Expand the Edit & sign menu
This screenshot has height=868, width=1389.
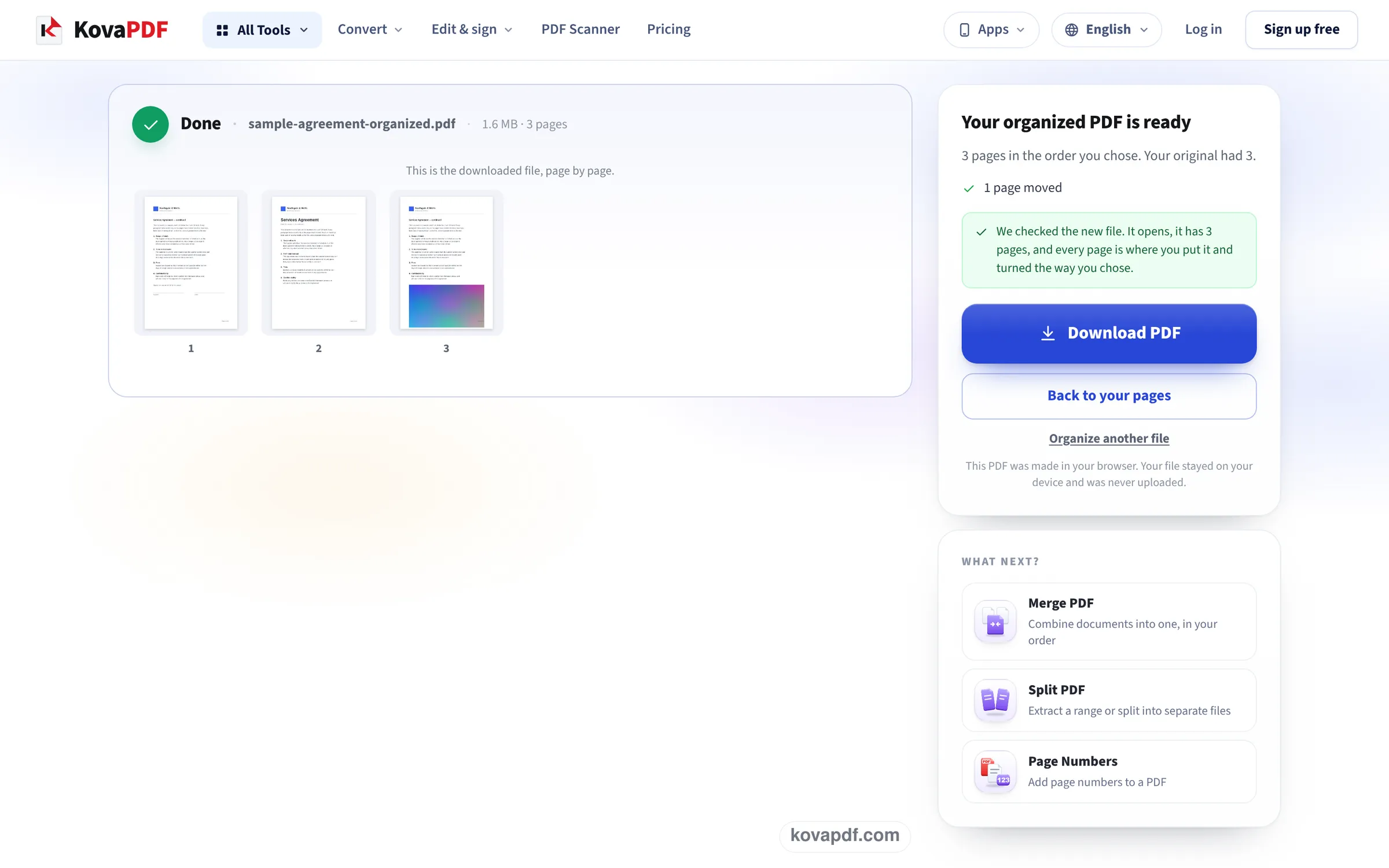(x=472, y=30)
